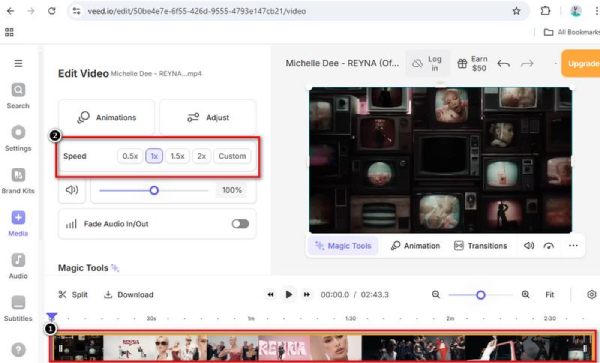Click the fast forward playback button
The image size is (600, 363).
click(307, 295)
